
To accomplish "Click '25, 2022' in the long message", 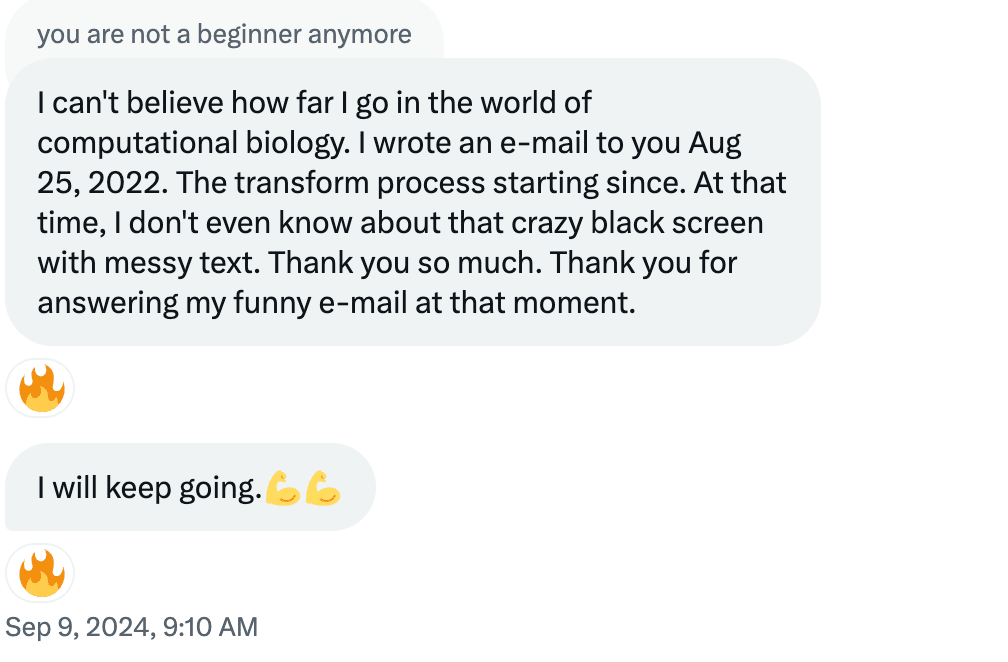I will click(102, 183).
